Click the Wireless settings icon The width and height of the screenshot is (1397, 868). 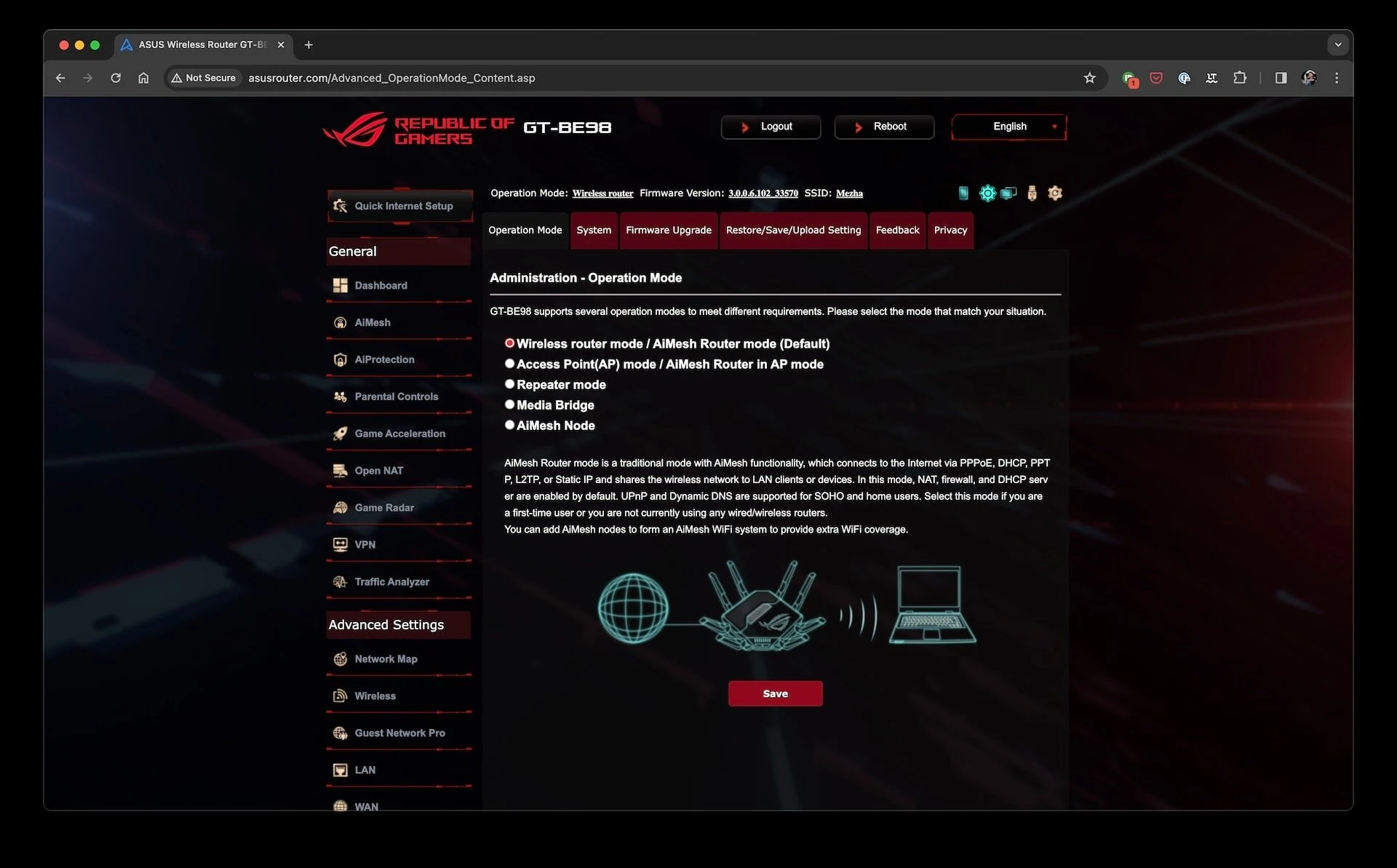point(340,696)
